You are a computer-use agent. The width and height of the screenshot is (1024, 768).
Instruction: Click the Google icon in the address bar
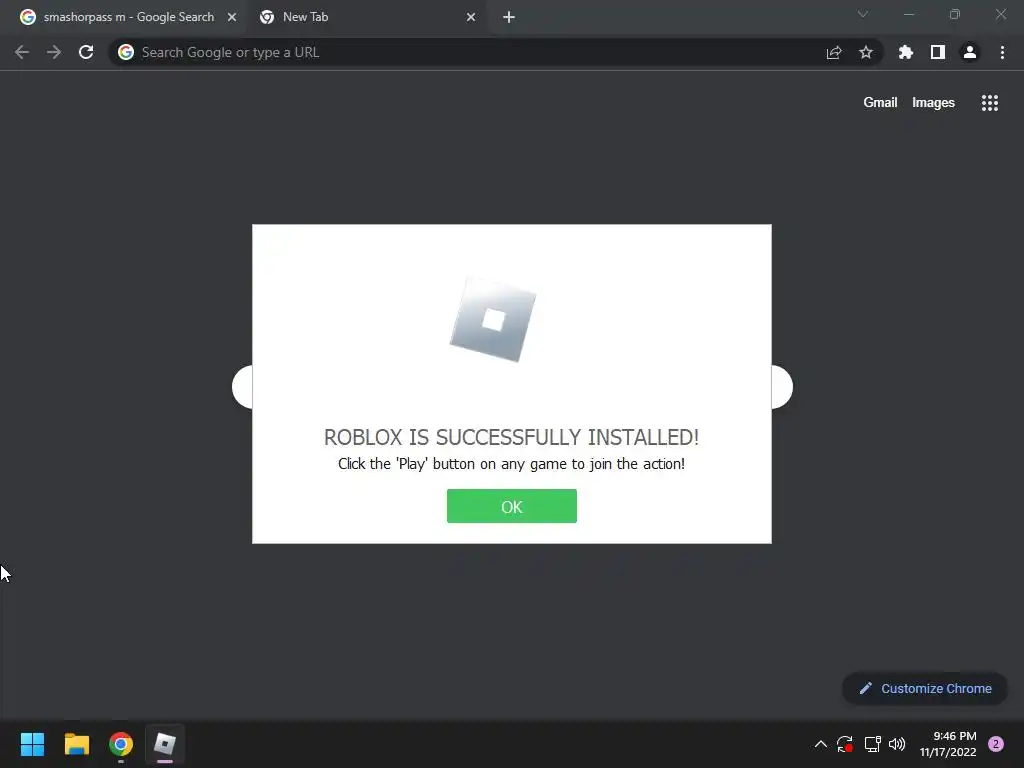coord(126,52)
